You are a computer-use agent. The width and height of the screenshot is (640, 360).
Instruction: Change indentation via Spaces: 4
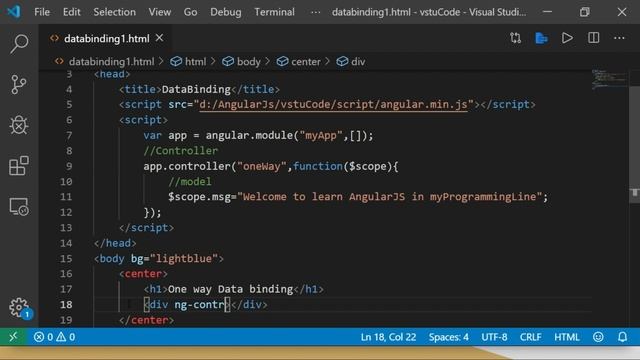coord(448,337)
